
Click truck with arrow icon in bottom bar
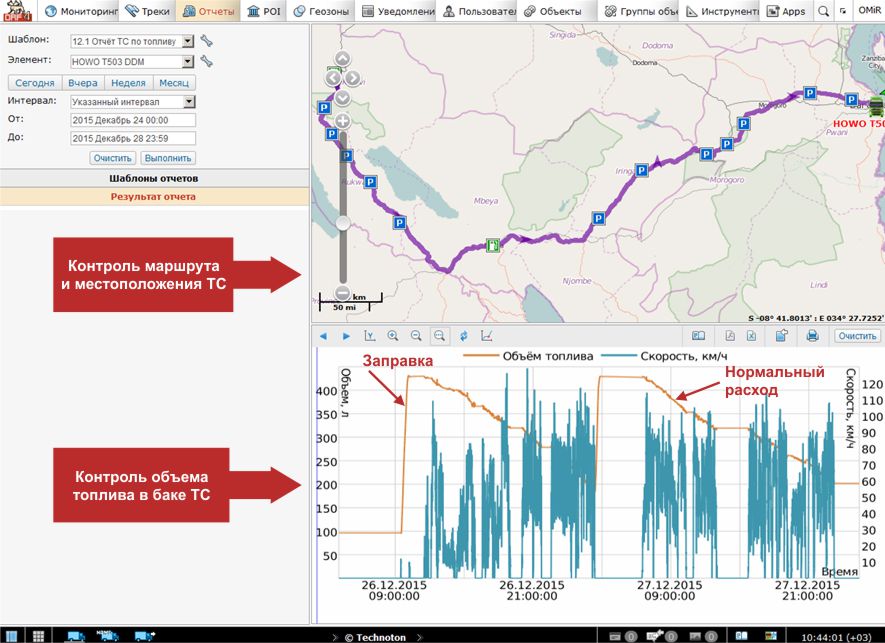point(144,636)
